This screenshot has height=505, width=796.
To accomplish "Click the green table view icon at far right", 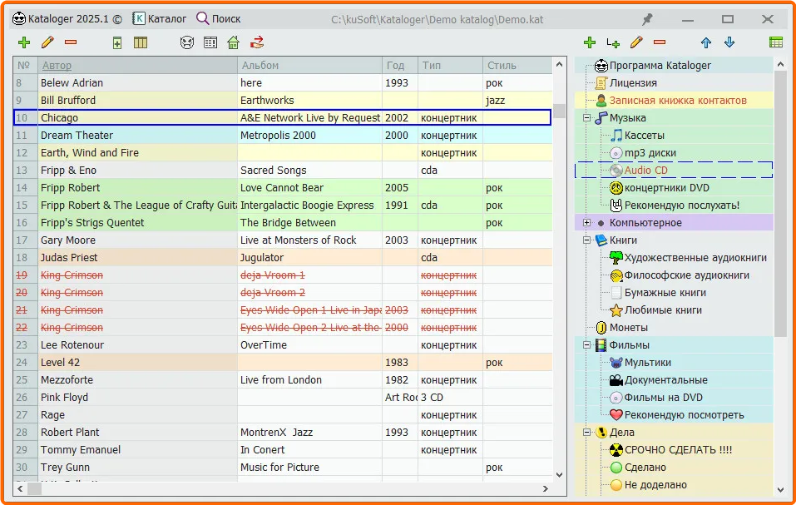I will click(776, 43).
